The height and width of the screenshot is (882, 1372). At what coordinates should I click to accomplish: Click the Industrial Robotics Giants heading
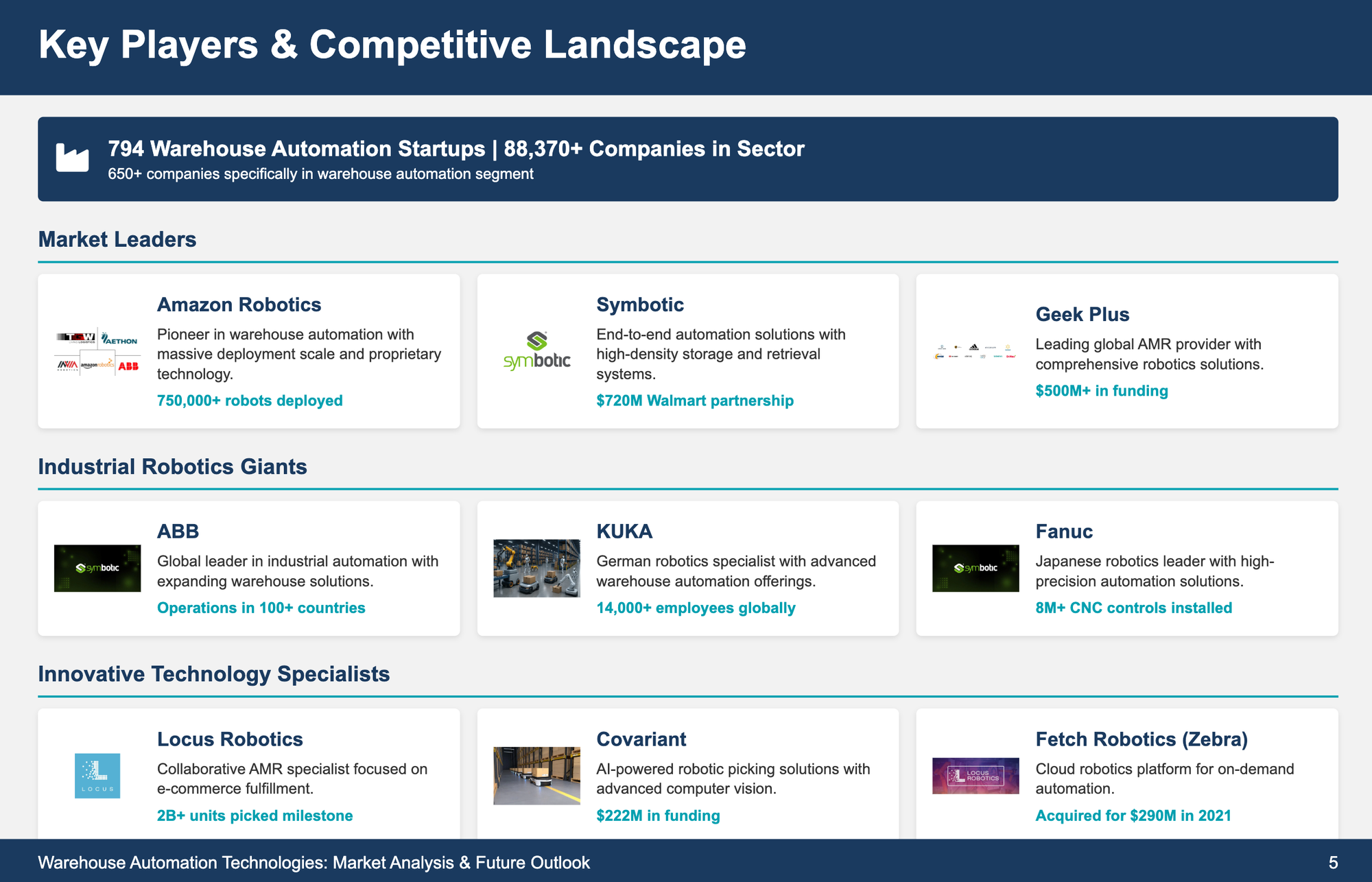coord(172,466)
